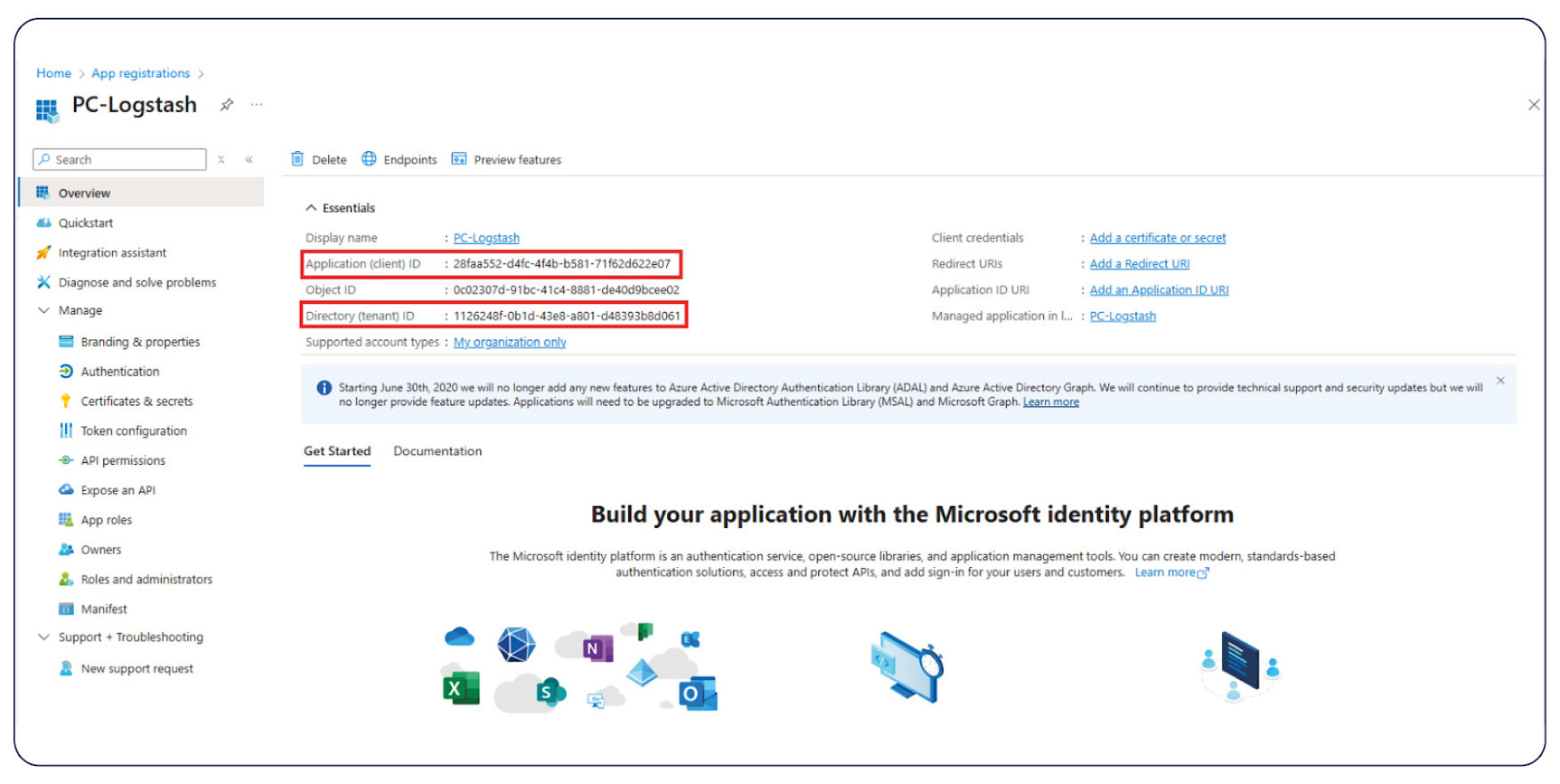
Task: Click Add a Redirect URI link
Action: (x=1139, y=264)
